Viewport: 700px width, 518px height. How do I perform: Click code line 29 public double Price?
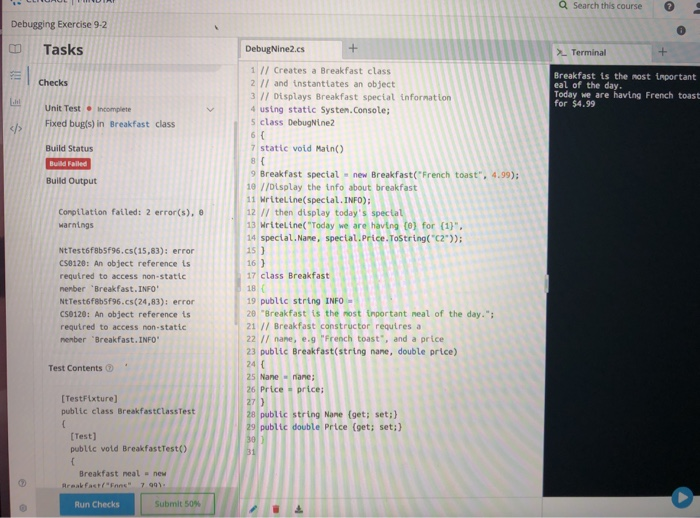point(331,427)
